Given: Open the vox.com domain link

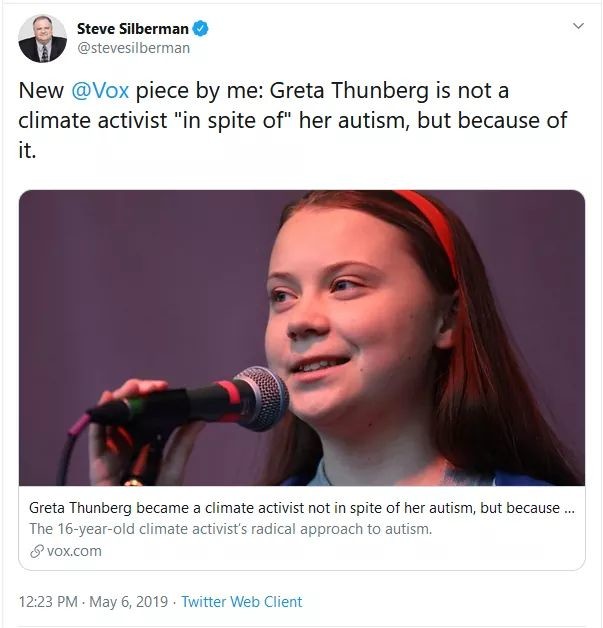Looking at the screenshot, I should click(x=74, y=551).
